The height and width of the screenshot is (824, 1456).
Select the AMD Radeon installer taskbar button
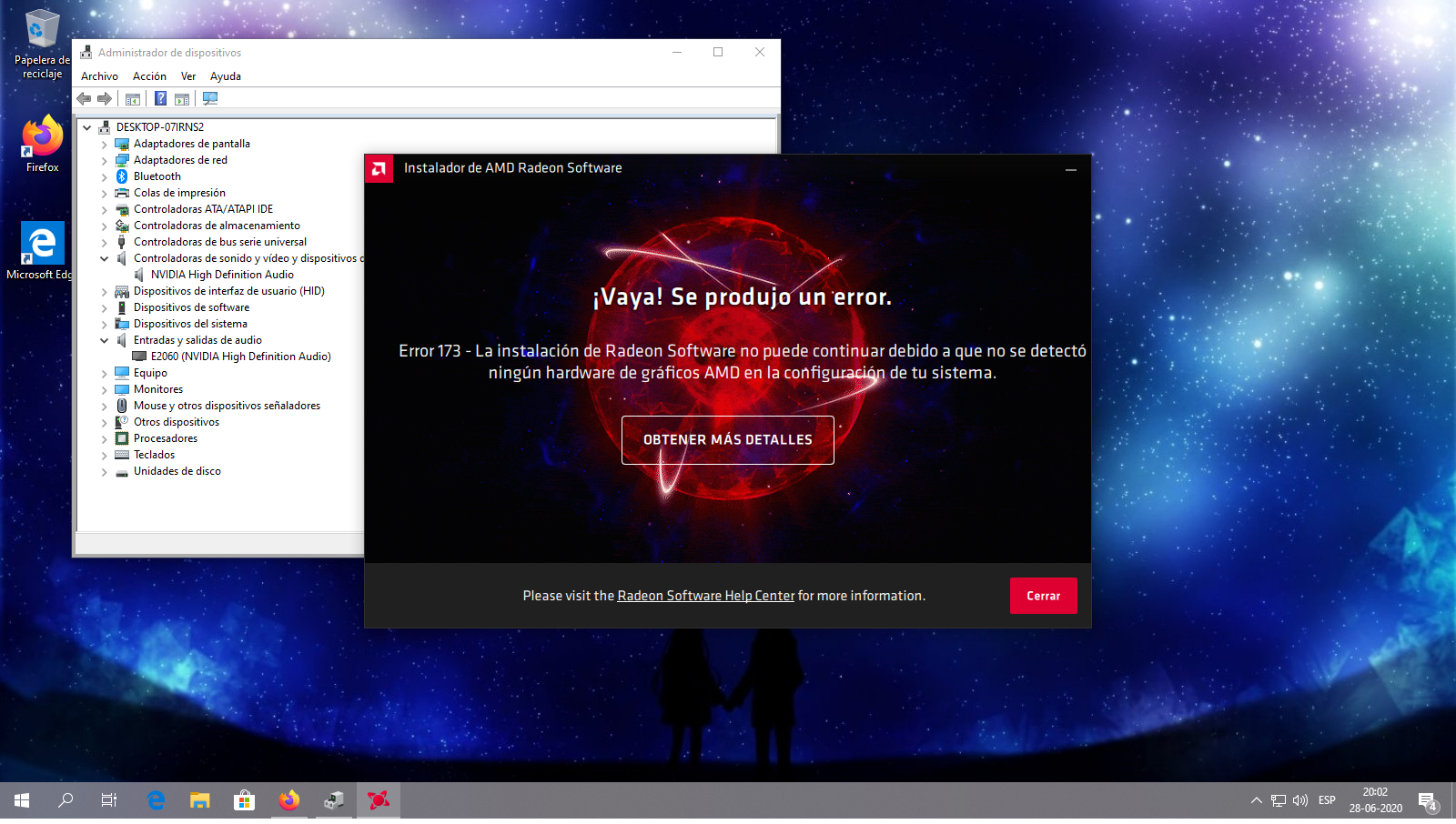tap(379, 800)
